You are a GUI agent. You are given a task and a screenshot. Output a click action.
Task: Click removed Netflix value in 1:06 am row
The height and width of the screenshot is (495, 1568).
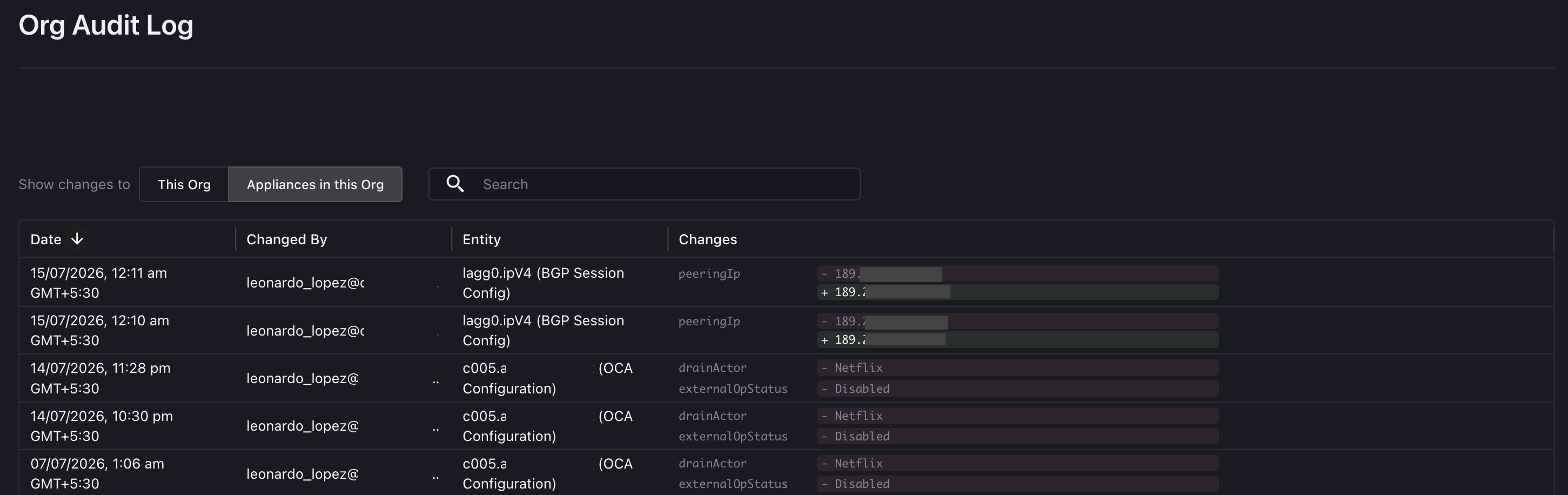point(1018,463)
